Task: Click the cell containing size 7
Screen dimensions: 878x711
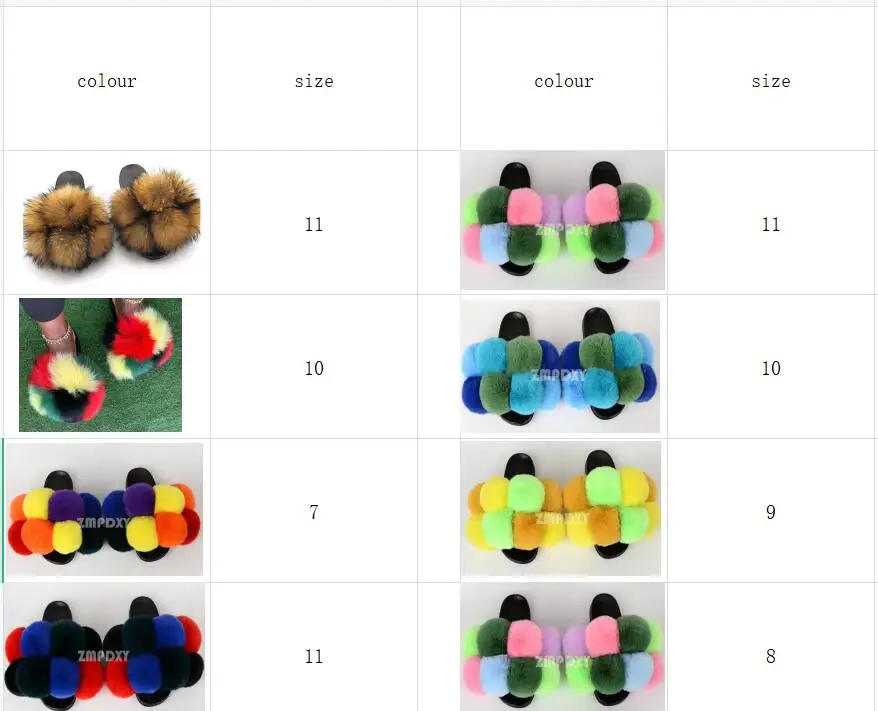Action: (314, 511)
